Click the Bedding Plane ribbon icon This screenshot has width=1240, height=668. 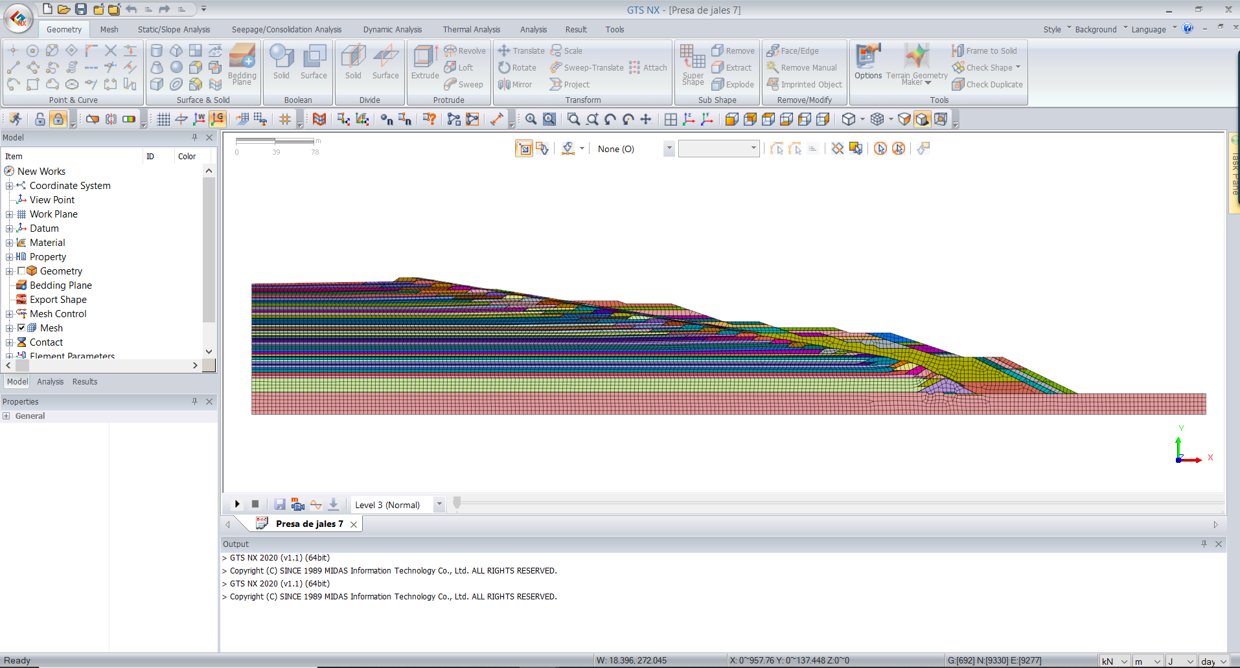click(x=242, y=63)
